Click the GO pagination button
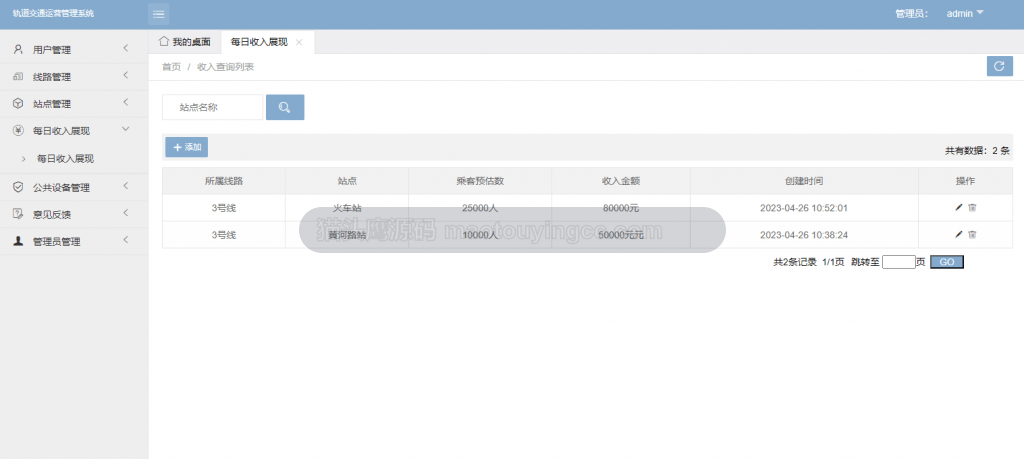 coord(946,262)
